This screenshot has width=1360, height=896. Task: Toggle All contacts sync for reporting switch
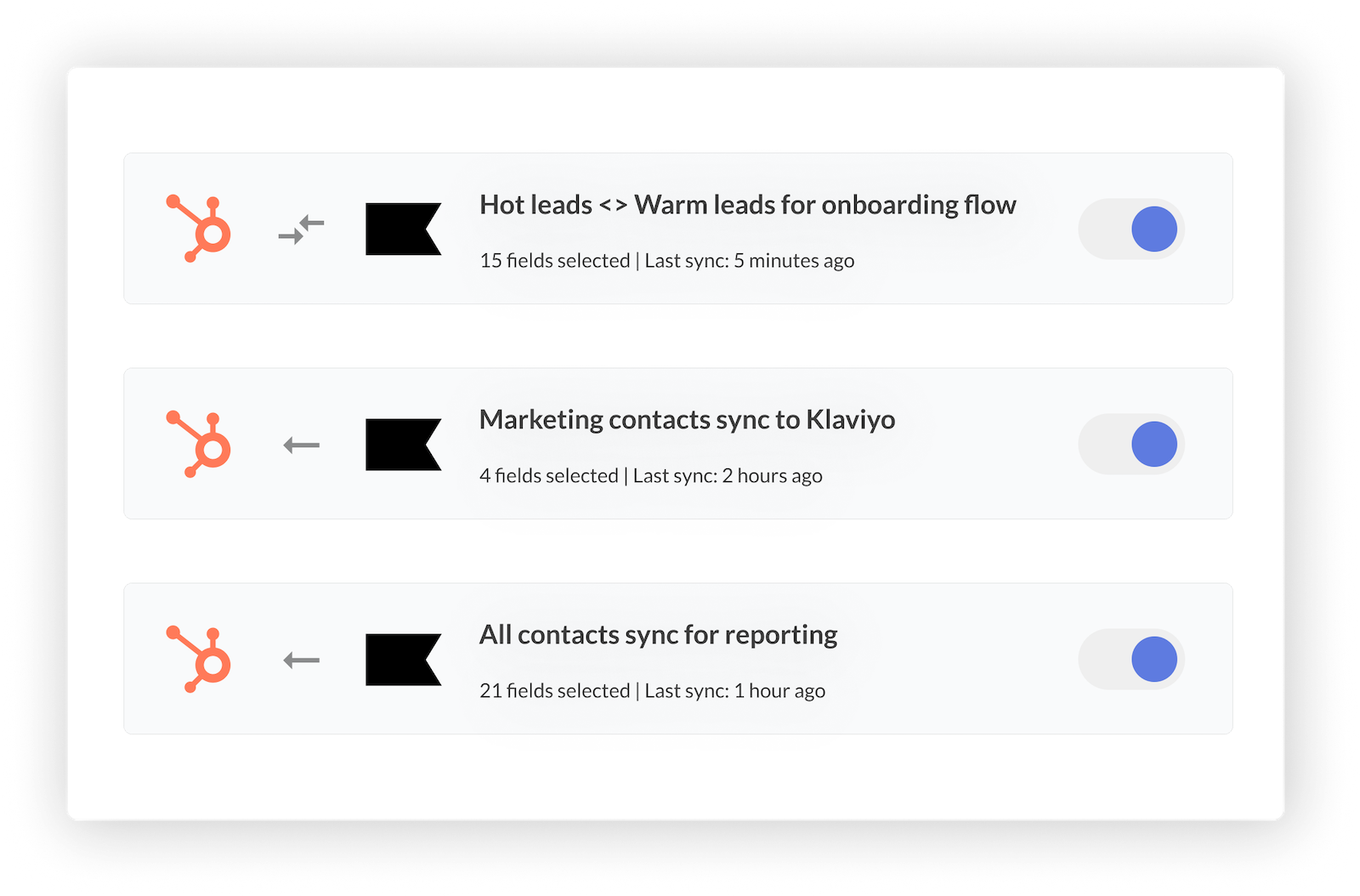[x=1131, y=659]
